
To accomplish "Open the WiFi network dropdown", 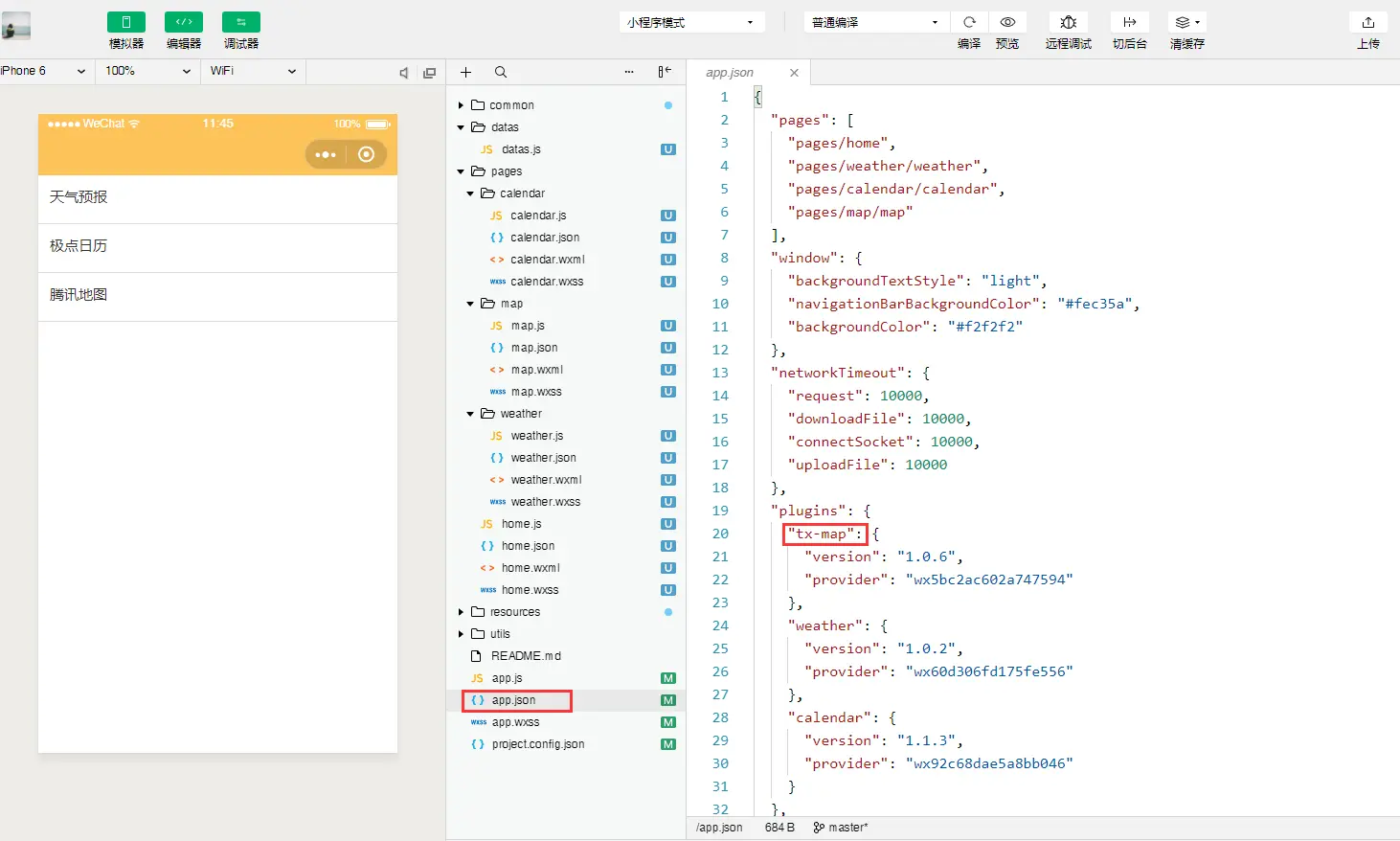I will point(253,71).
